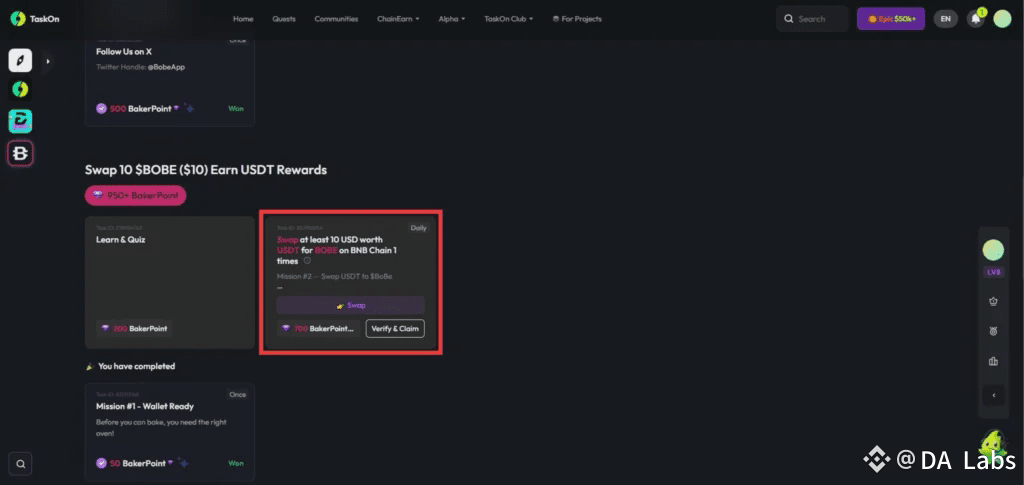1024x485 pixels.
Task: Click the BOBE link in the swap task
Action: [x=325, y=250]
